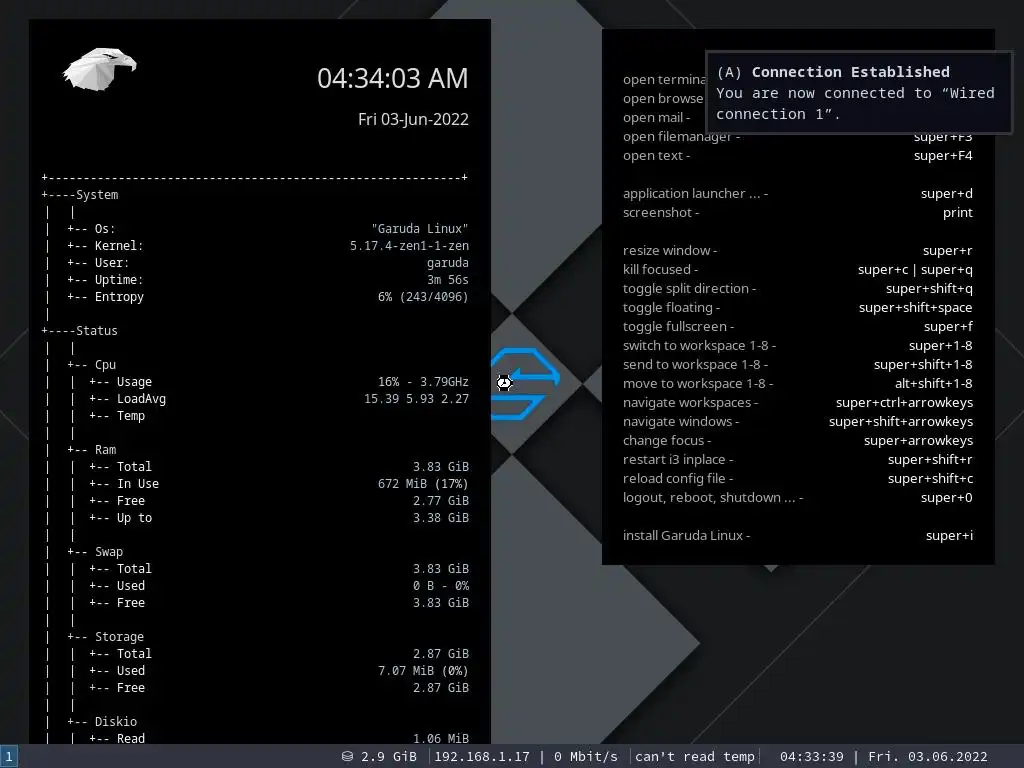The width and height of the screenshot is (1024, 768).
Task: Click the Storage Free value 2.87 GiB
Action: coord(441,687)
